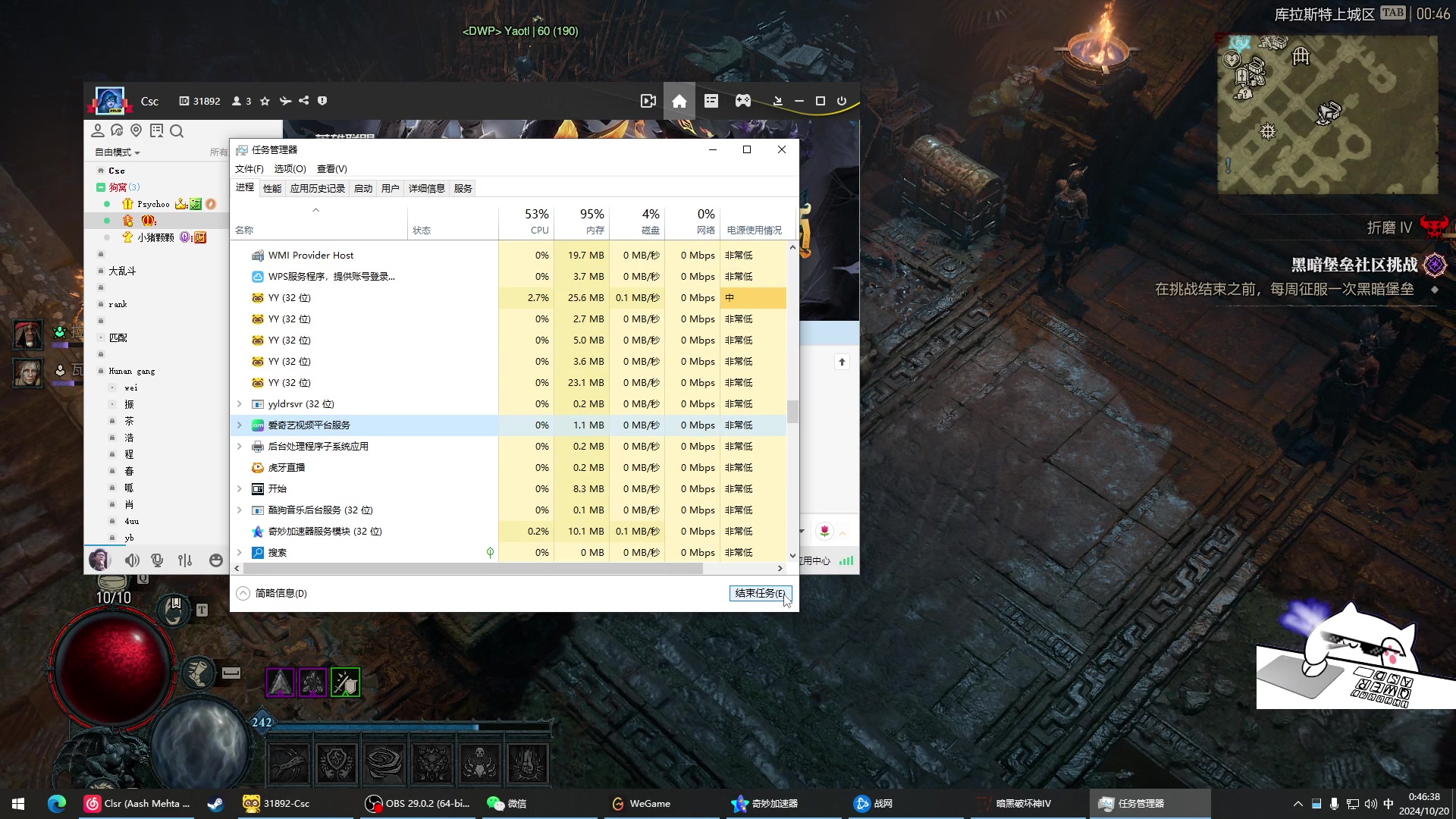The image size is (1456, 819).
Task: Click the YY favorite star icon
Action: point(265,101)
